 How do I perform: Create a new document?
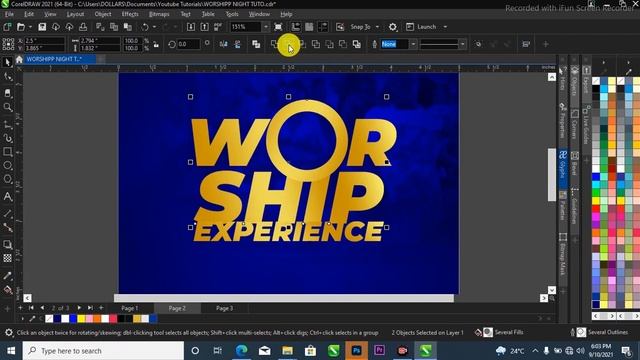tap(7, 27)
